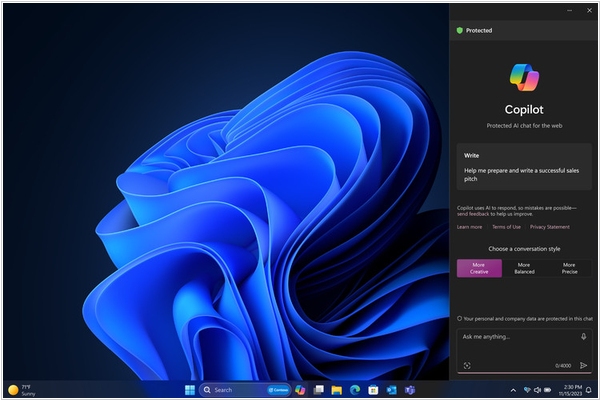Click the taskbar Search box
This screenshot has width=600, height=400.
(245, 390)
